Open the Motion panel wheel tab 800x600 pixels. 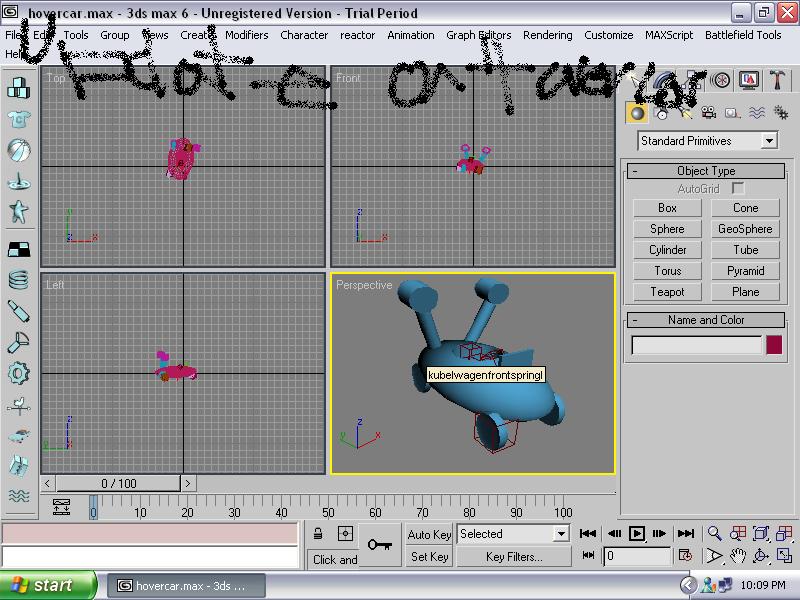coord(721,81)
